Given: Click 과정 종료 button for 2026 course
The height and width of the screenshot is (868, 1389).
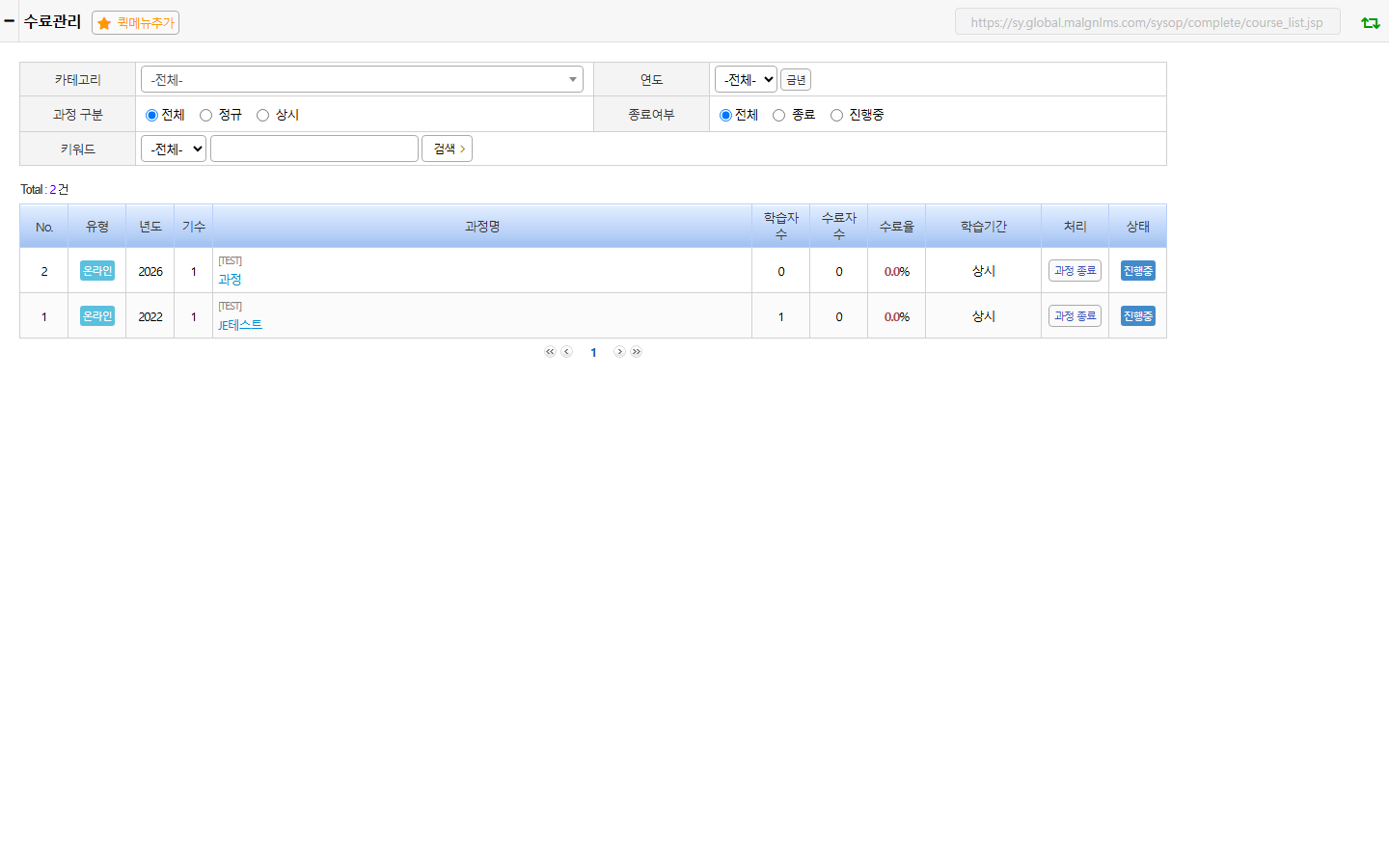Looking at the screenshot, I should (x=1075, y=271).
